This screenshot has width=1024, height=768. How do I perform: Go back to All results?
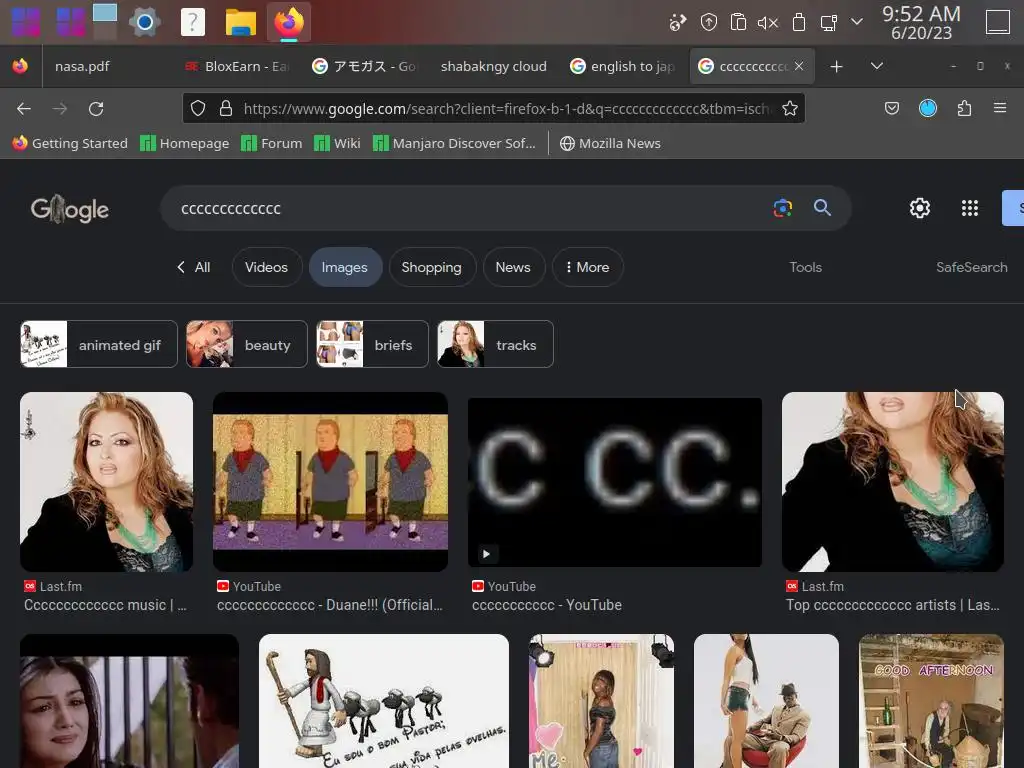[x=194, y=267]
